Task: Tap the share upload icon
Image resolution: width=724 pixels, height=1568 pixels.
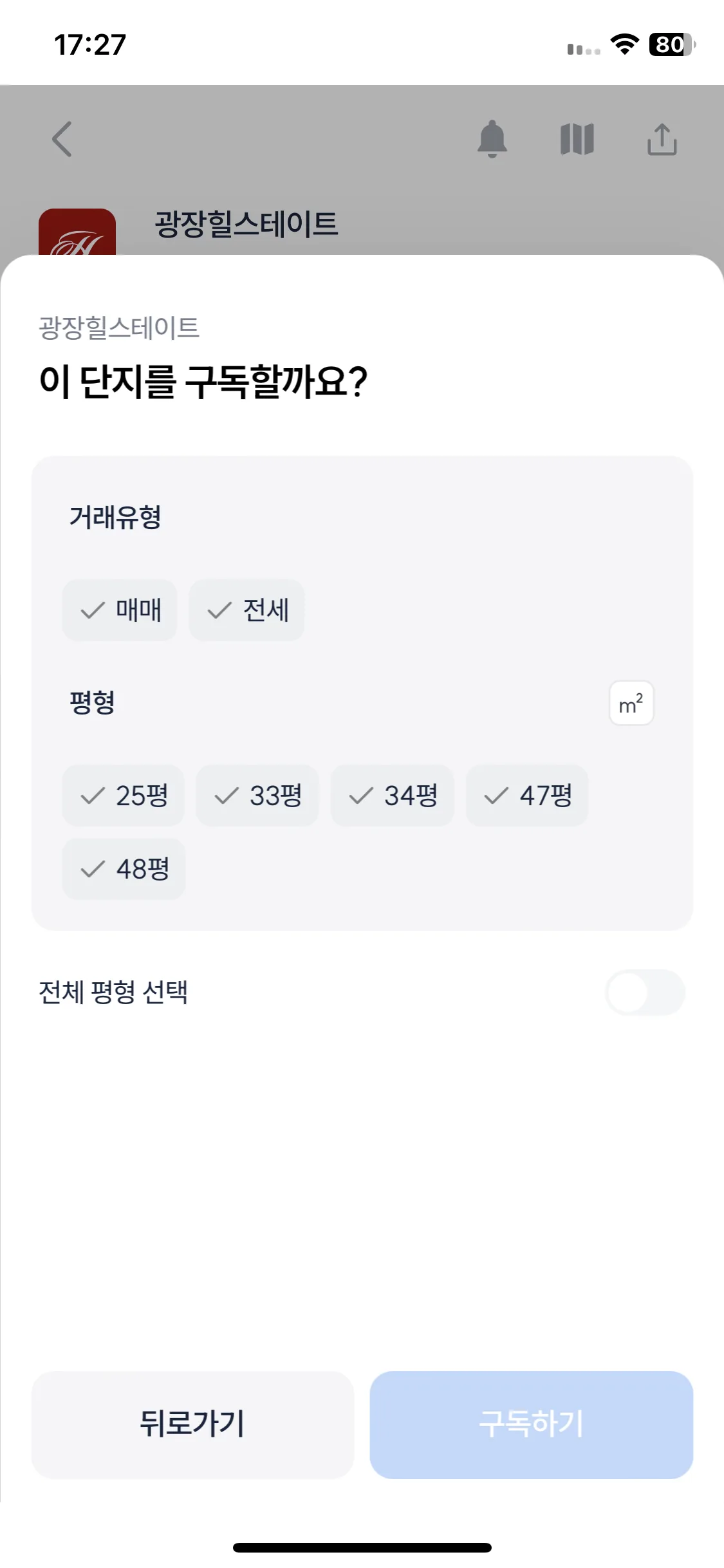Action: tap(662, 139)
